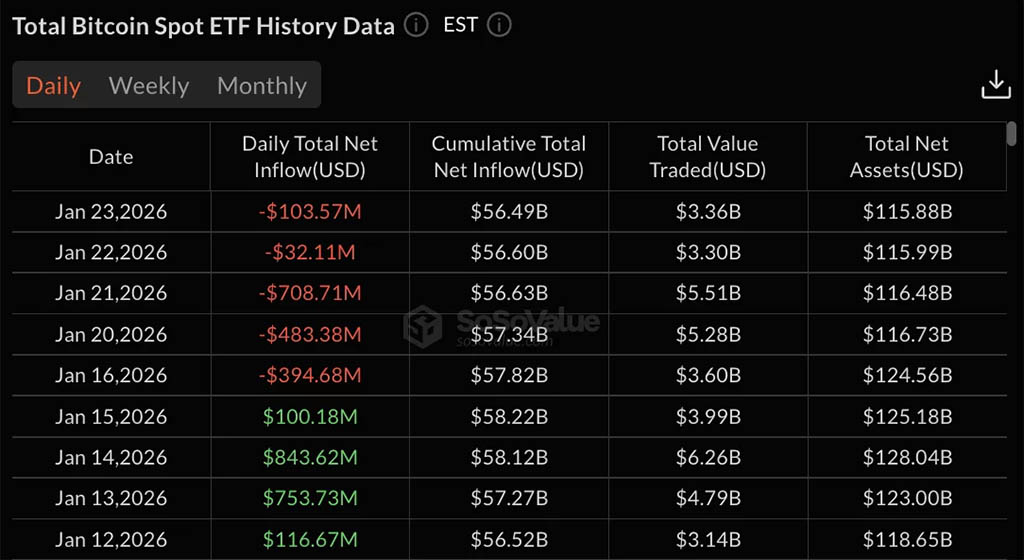Download the ETF history data
Image resolution: width=1024 pixels, height=560 pixels.
[996, 85]
